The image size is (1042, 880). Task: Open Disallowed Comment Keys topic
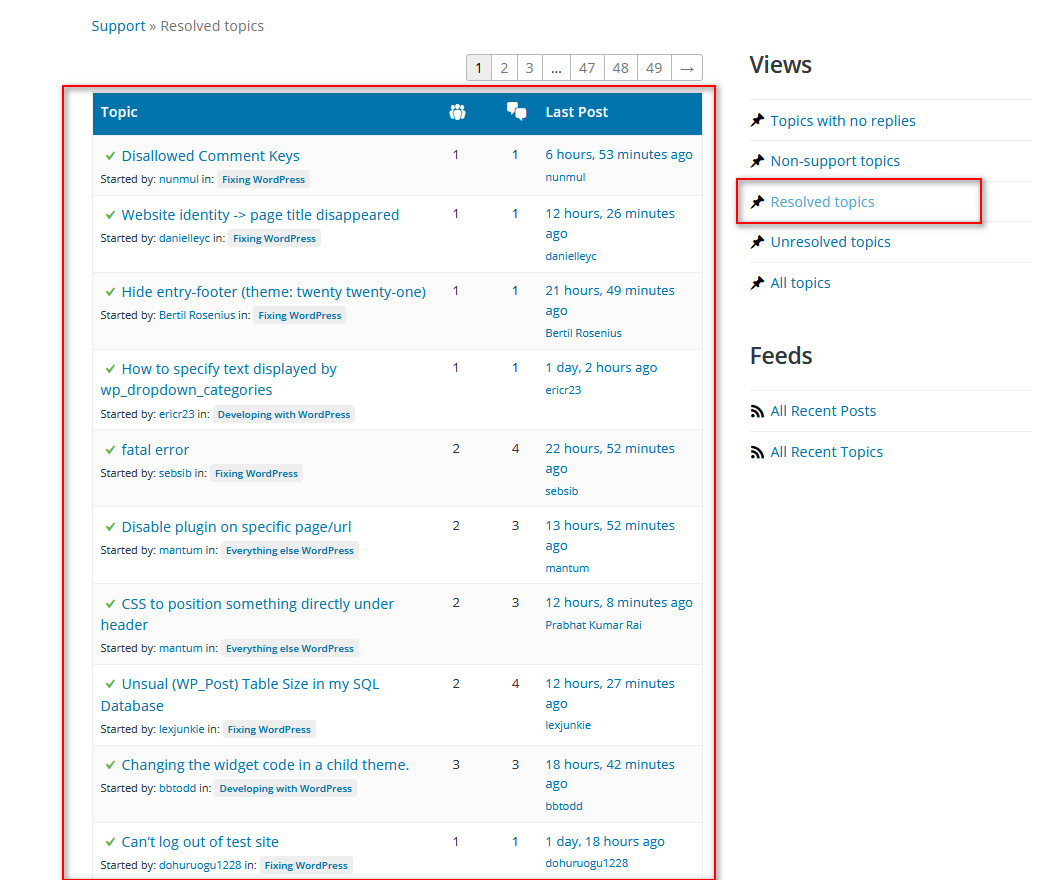click(210, 156)
